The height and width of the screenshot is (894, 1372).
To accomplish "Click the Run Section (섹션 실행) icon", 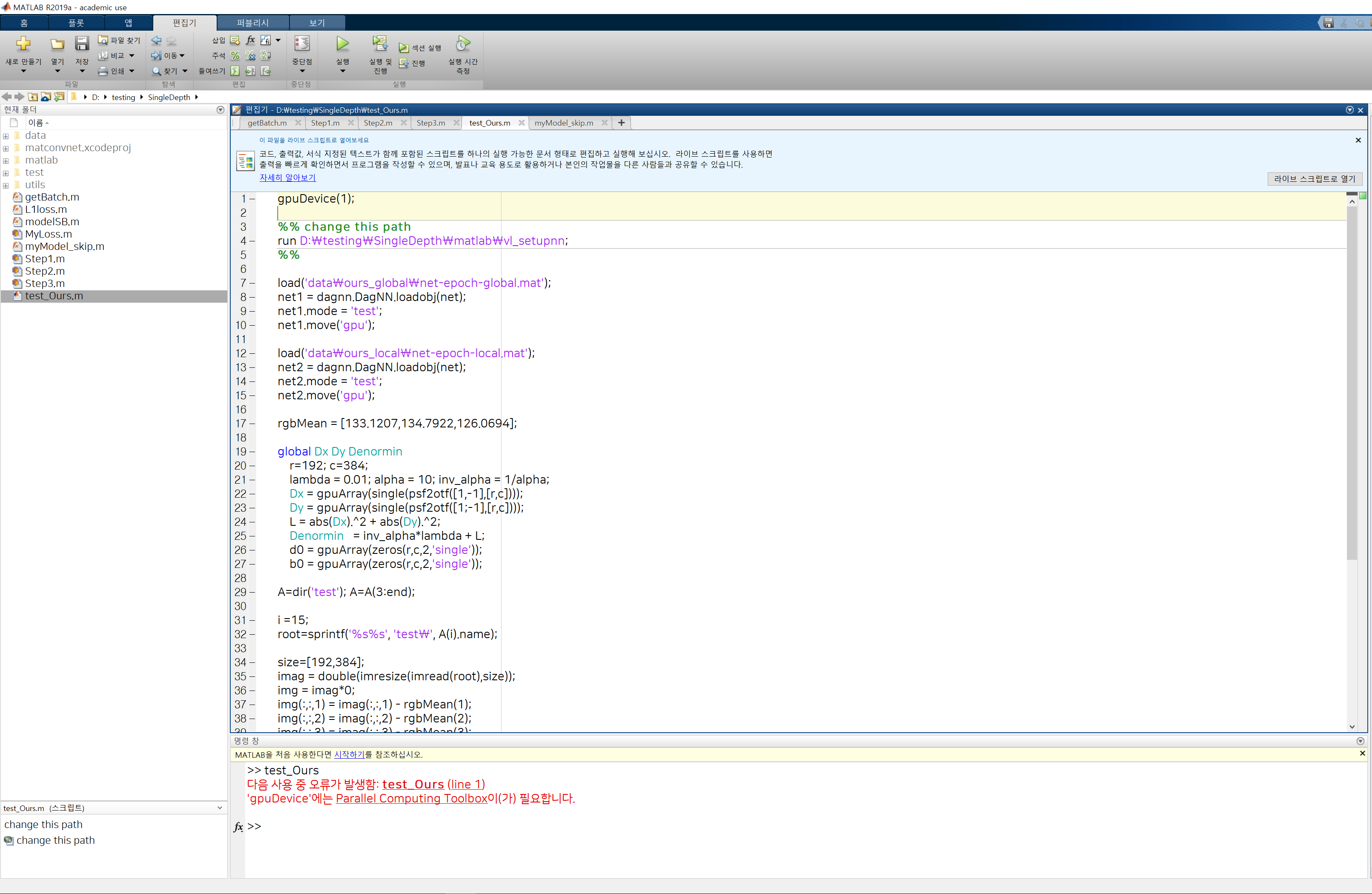I will 404,48.
